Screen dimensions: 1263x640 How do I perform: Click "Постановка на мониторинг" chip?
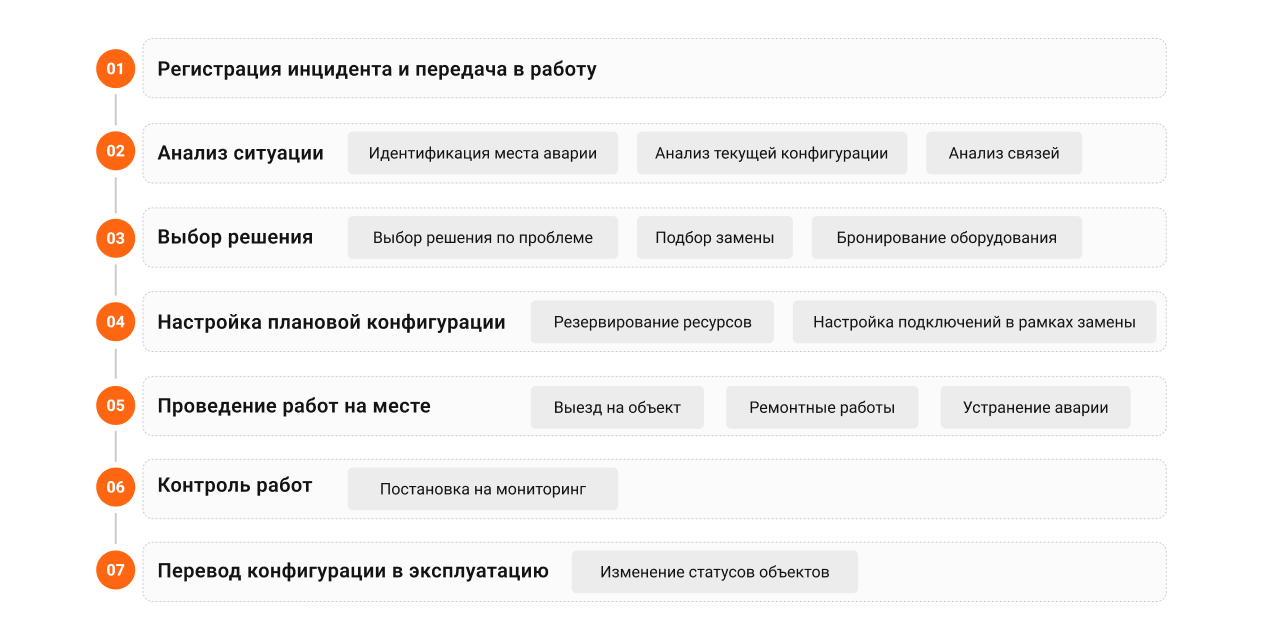[482, 489]
